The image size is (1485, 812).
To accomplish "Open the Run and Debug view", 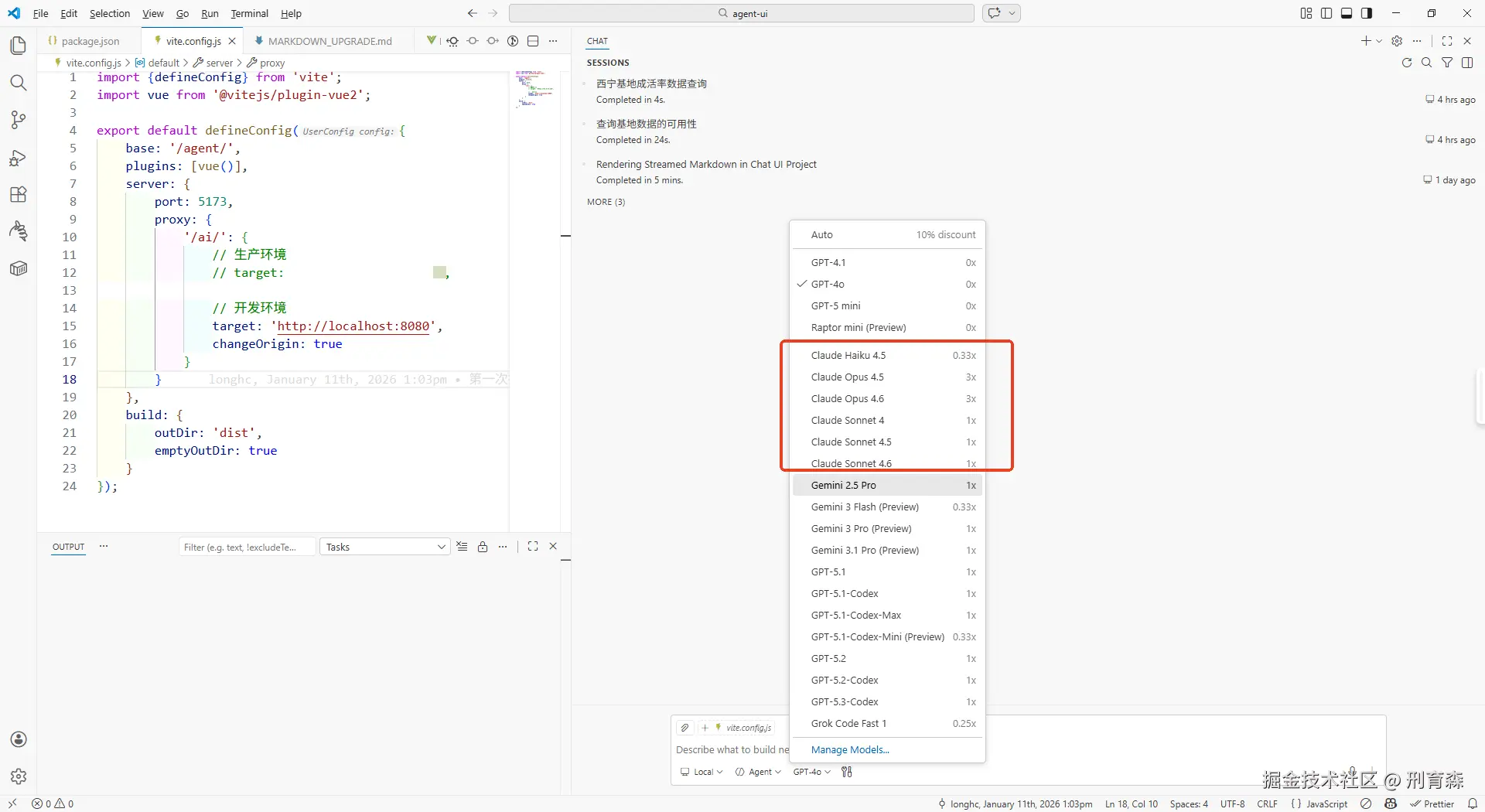I will 19,158.
